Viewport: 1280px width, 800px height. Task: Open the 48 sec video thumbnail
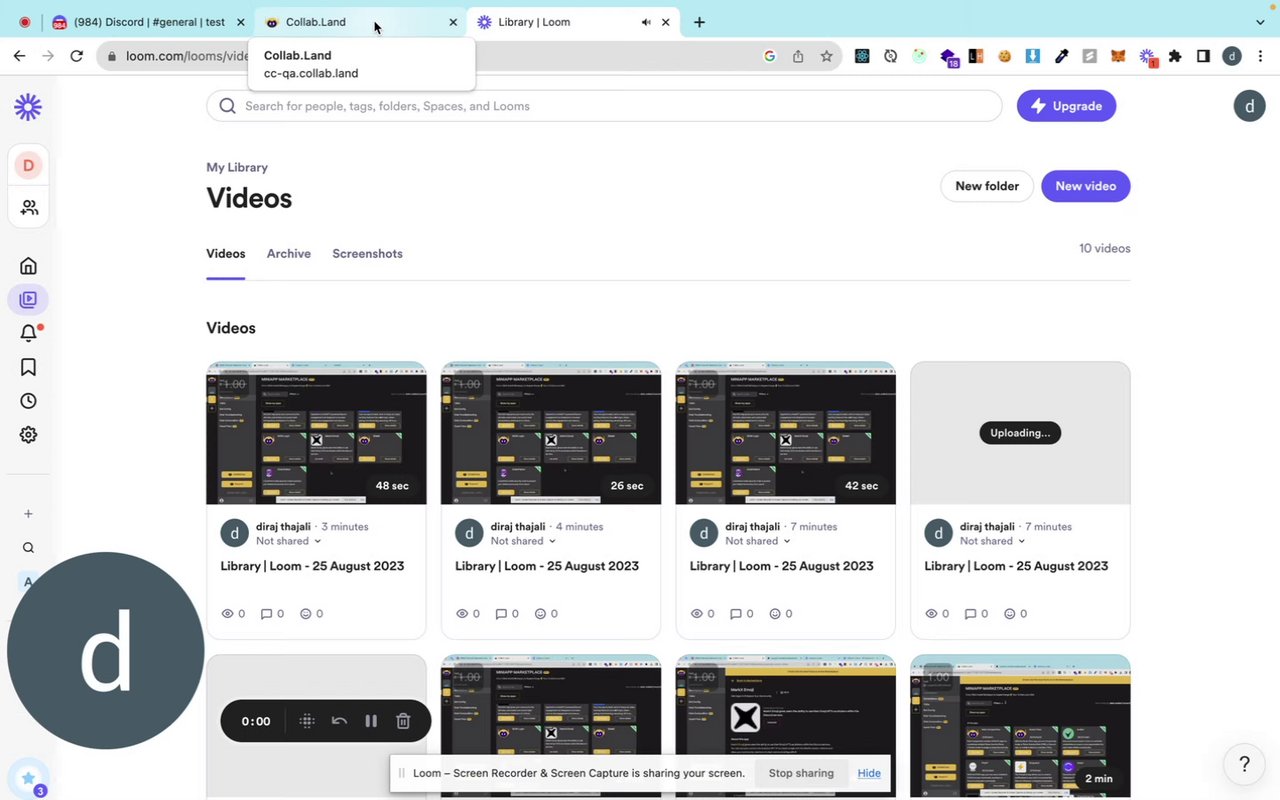click(x=316, y=433)
